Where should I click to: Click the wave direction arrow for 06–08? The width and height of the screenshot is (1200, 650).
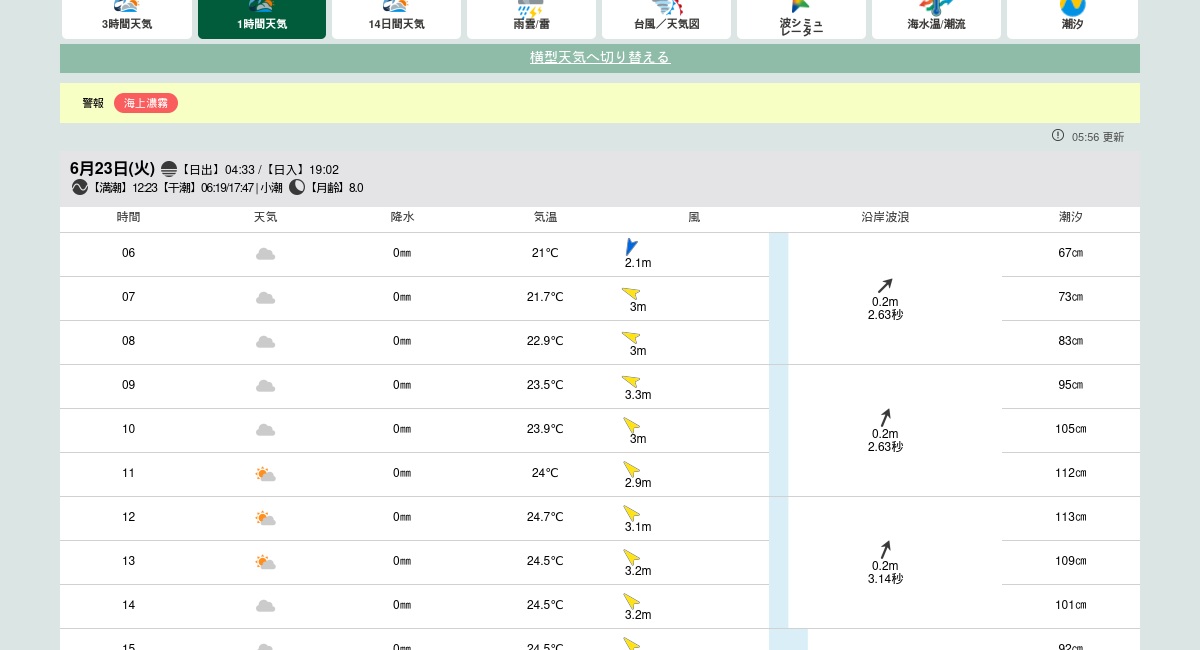point(885,285)
